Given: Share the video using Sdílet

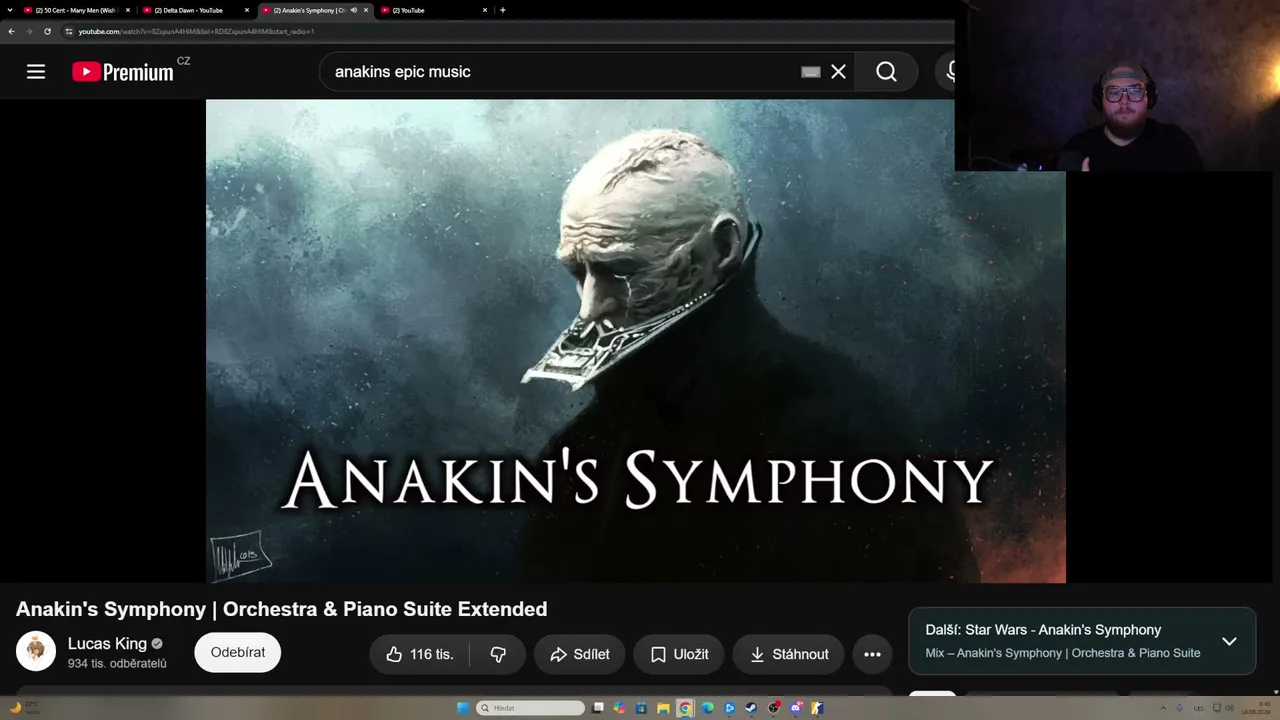Looking at the screenshot, I should tap(579, 654).
